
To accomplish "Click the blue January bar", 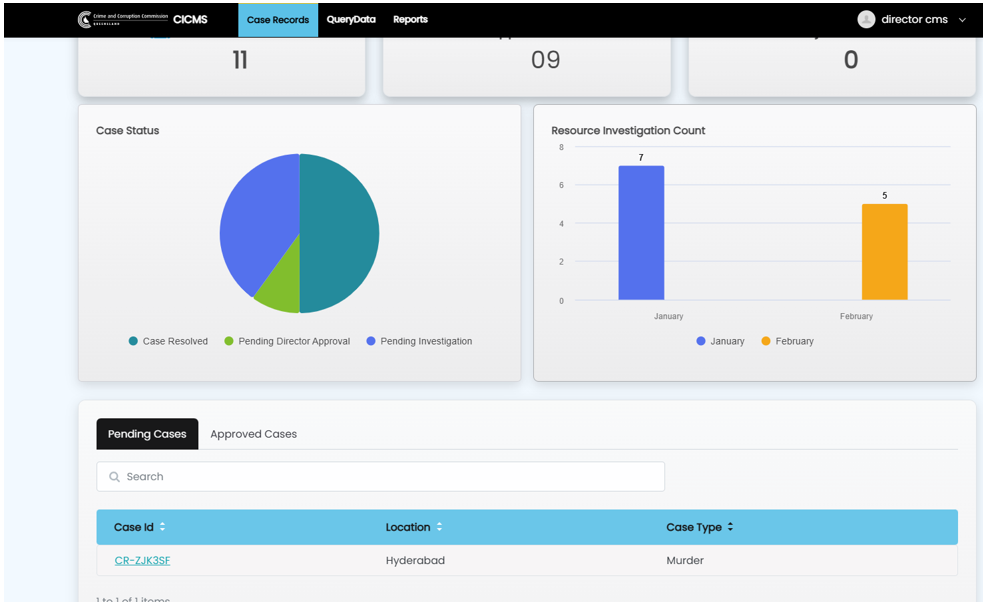I will tap(641, 233).
